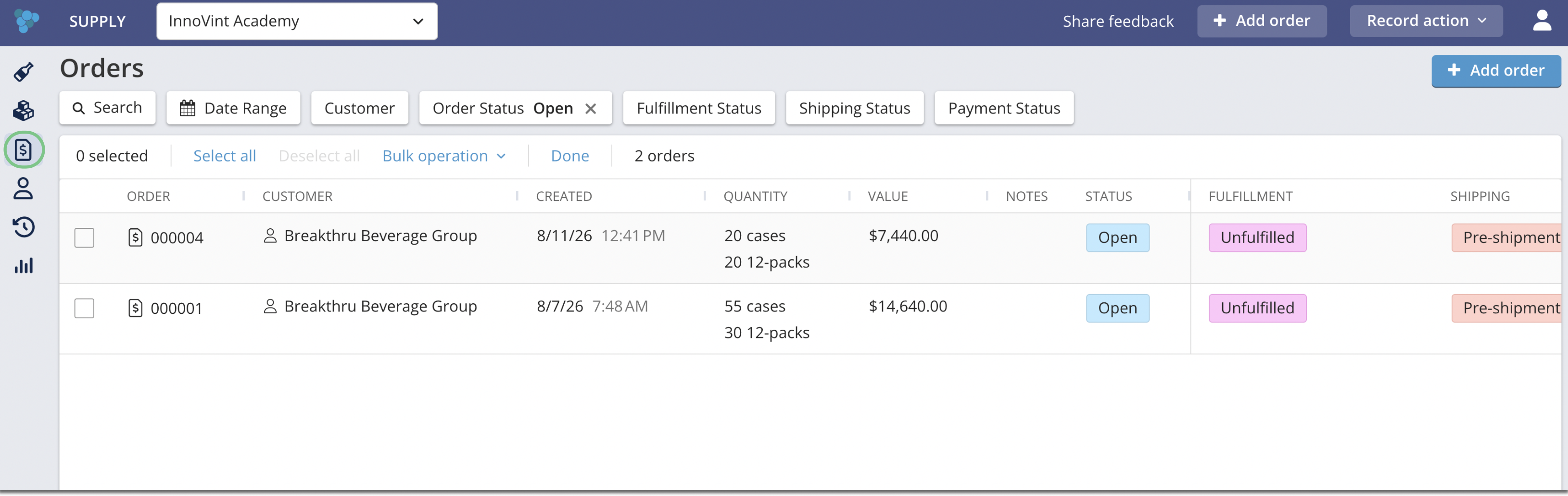
Task: Sort by the CREATED column header
Action: tap(564, 196)
